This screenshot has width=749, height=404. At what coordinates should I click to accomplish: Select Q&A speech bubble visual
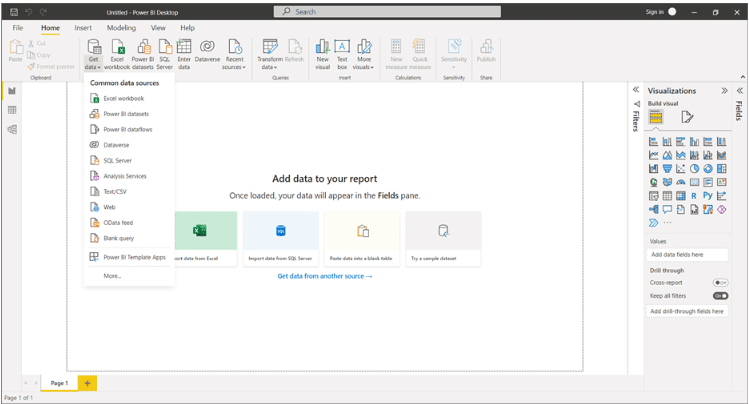[x=667, y=209]
